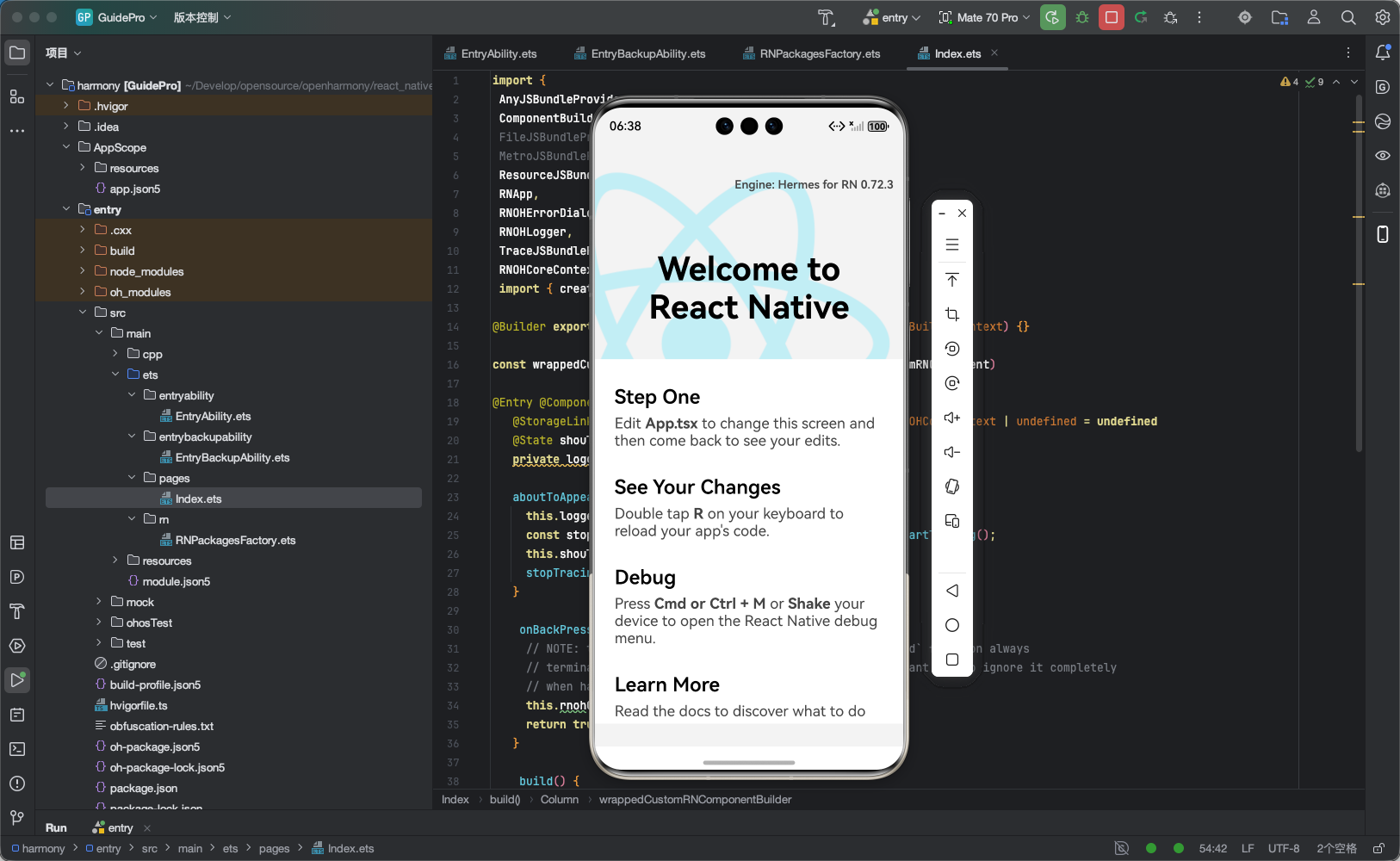Viewport: 1400px width, 861px height.
Task: Open the Git branch tool window icon
Action: click(x=17, y=818)
